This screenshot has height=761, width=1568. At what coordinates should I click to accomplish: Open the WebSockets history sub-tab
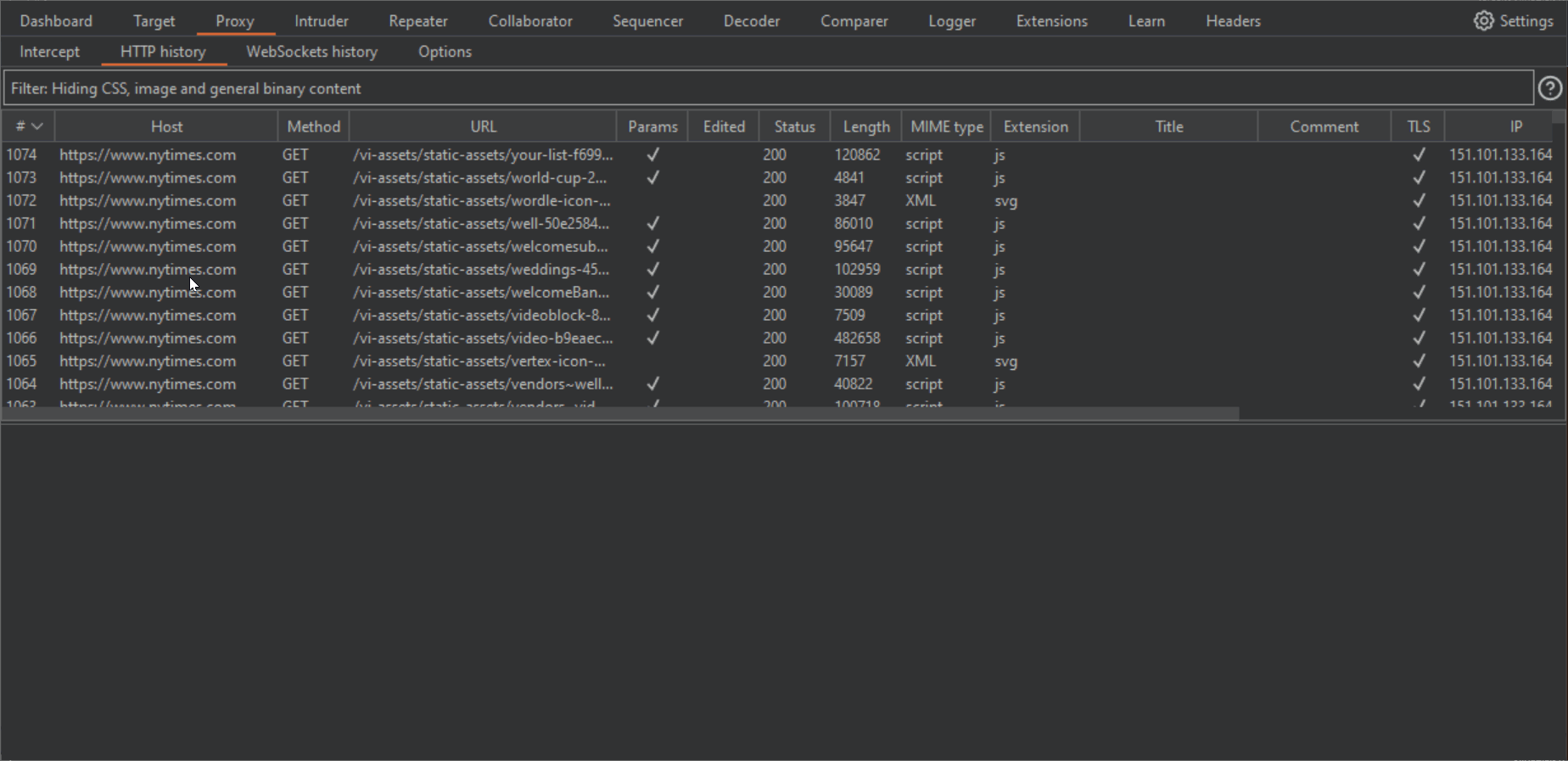click(x=312, y=52)
